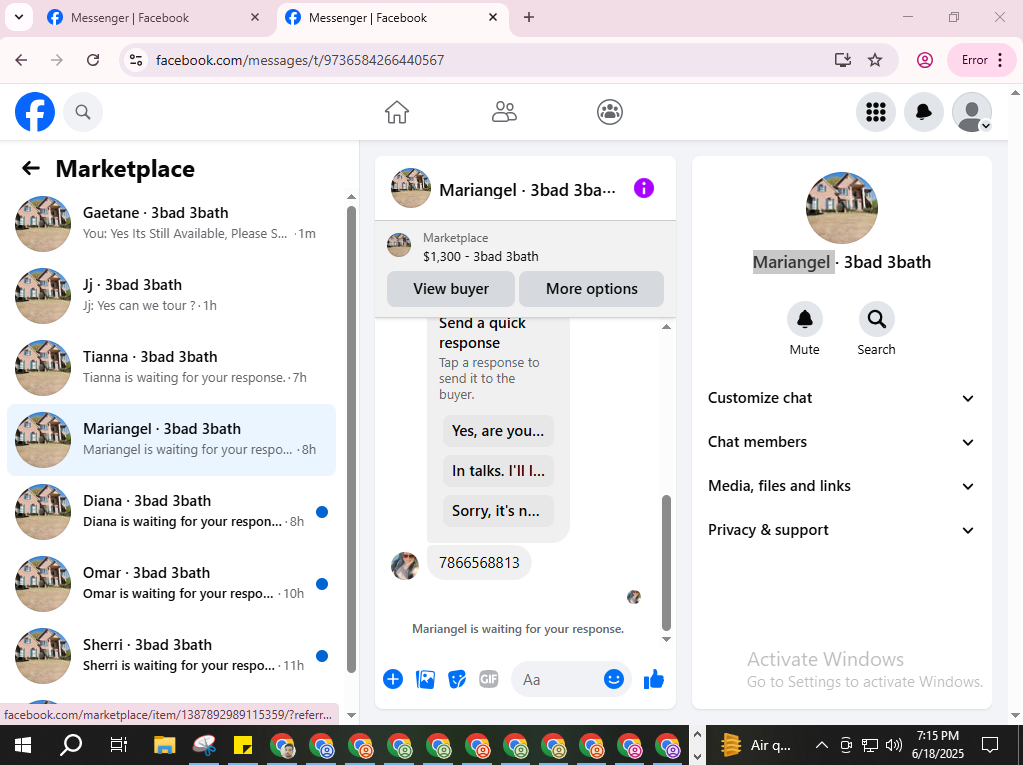Attach a photo using the image icon

(425, 680)
